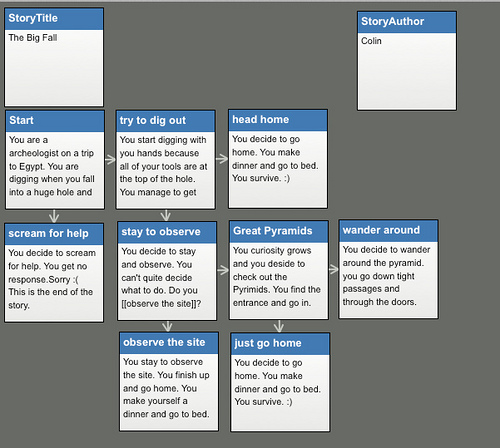Click 'The Big Fall' title text
This screenshot has width=500, height=448.
33,38
